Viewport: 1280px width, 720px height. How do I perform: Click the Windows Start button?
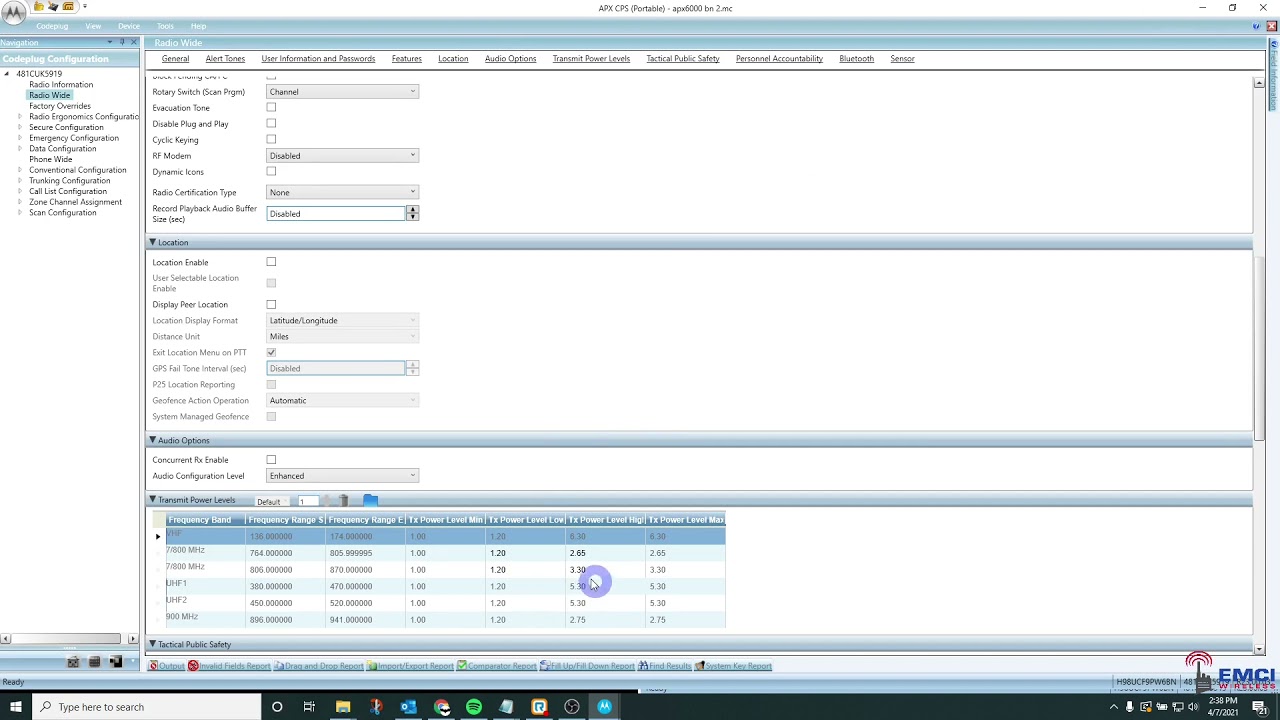coord(15,707)
